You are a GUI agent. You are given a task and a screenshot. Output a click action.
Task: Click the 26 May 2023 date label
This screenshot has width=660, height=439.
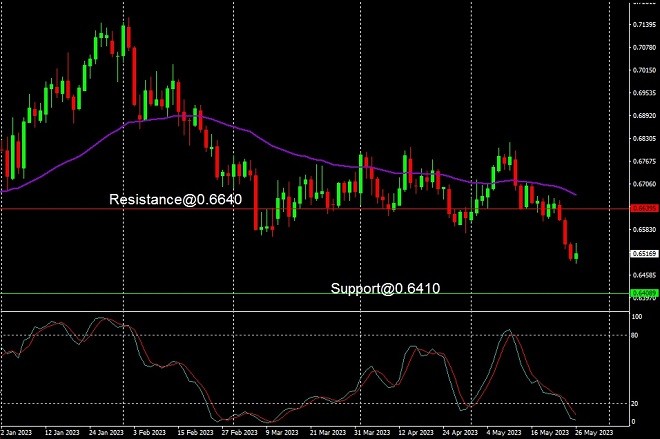(x=594, y=433)
